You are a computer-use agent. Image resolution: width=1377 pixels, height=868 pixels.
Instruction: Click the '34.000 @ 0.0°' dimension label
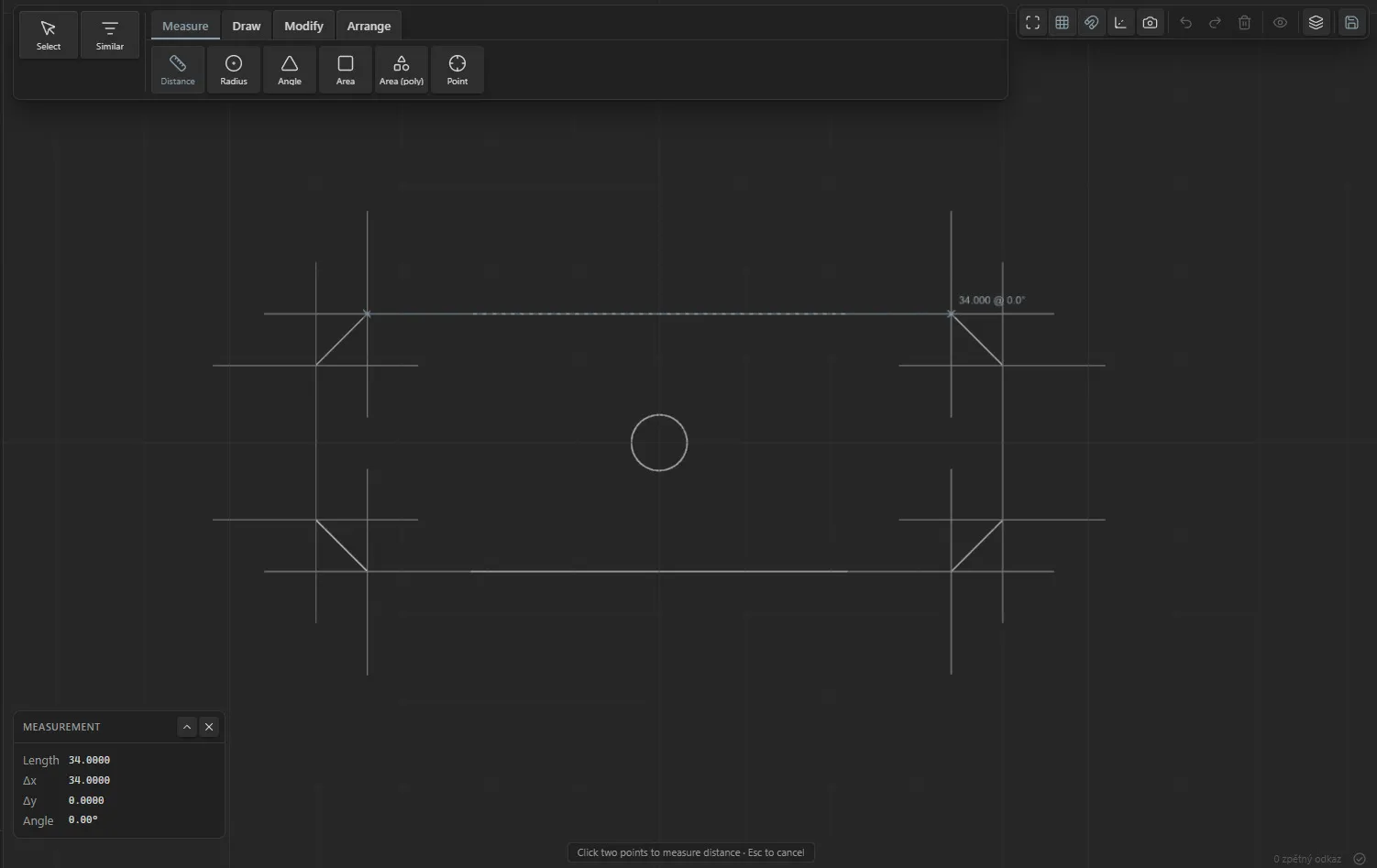[x=992, y=300]
